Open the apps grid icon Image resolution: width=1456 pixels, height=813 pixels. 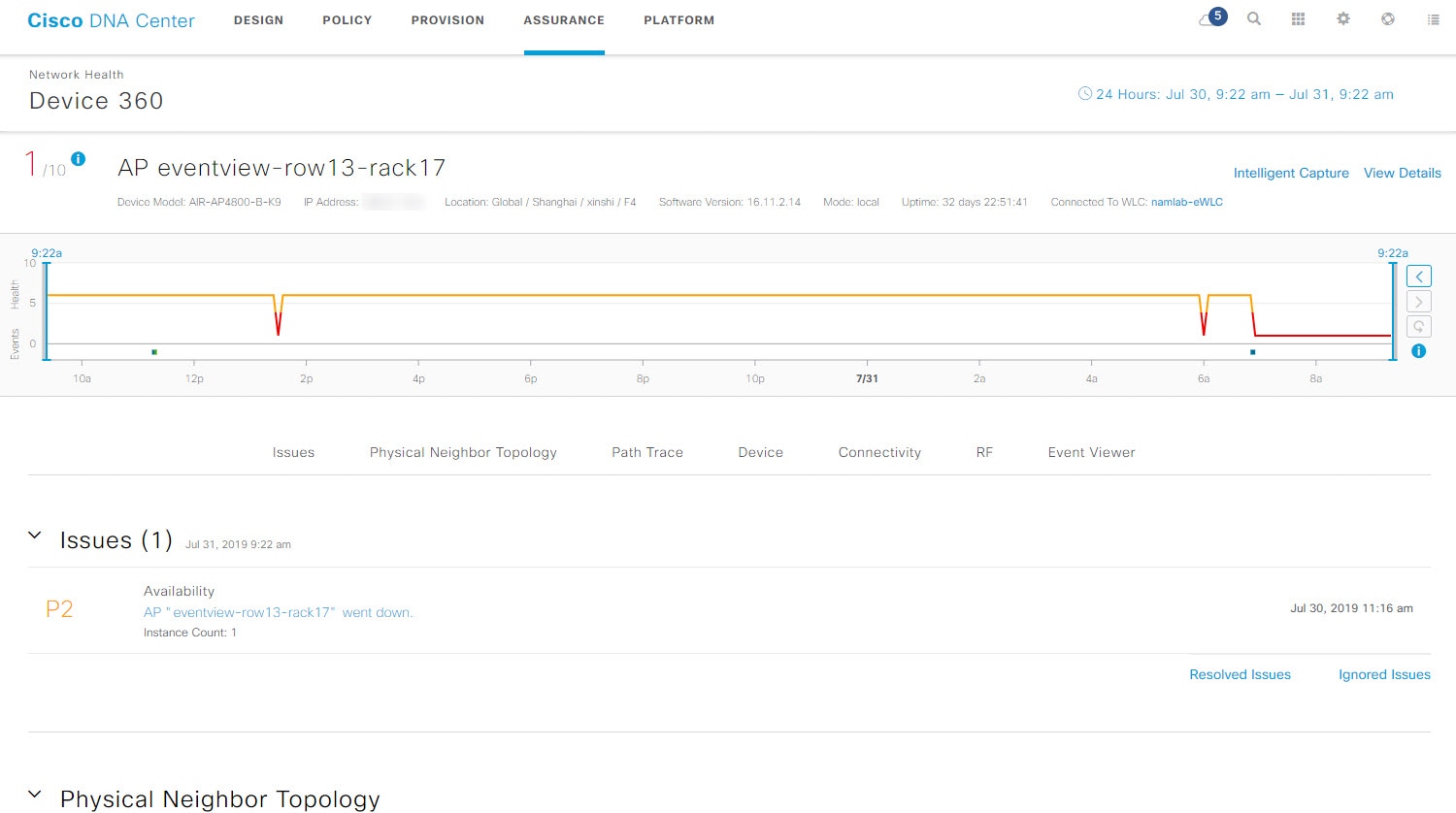pyautogui.click(x=1298, y=19)
